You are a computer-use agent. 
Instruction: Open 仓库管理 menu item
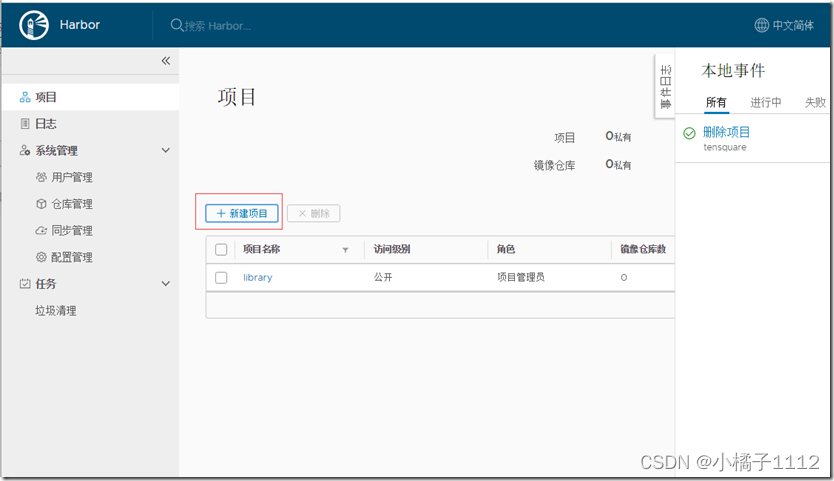tap(72, 204)
